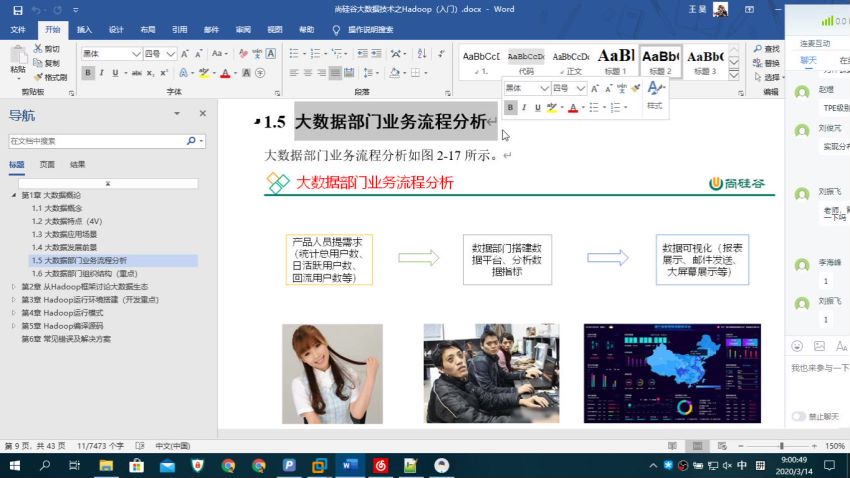Switch to 页面 tab in navigation pane
The image size is (850, 478).
point(47,164)
